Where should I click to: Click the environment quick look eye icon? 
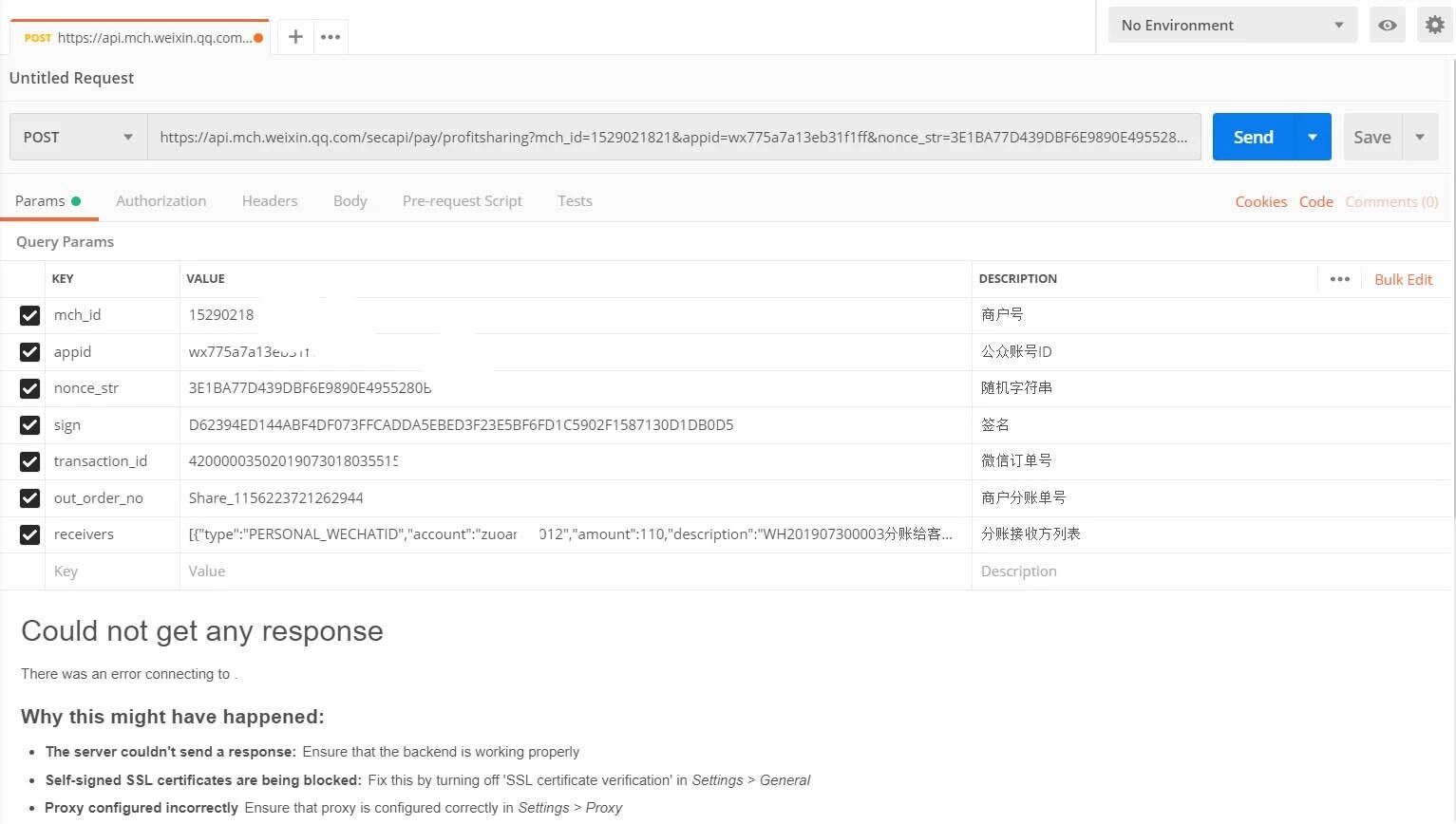1388,26
